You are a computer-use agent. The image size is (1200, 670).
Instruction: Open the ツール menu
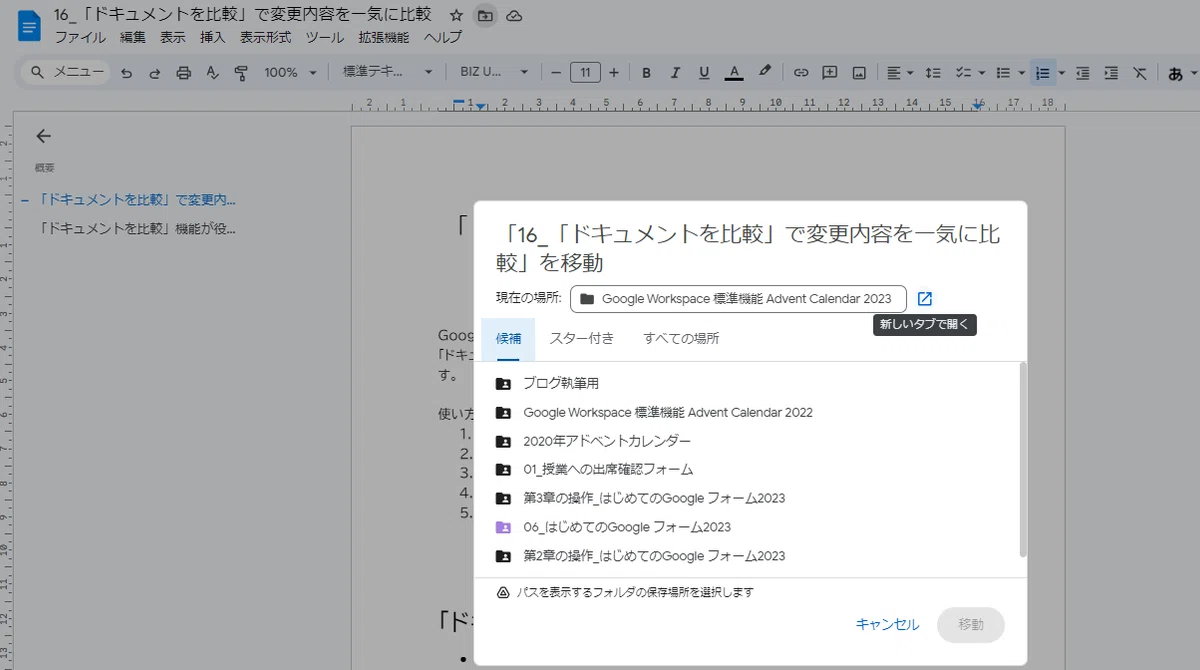[x=325, y=38]
